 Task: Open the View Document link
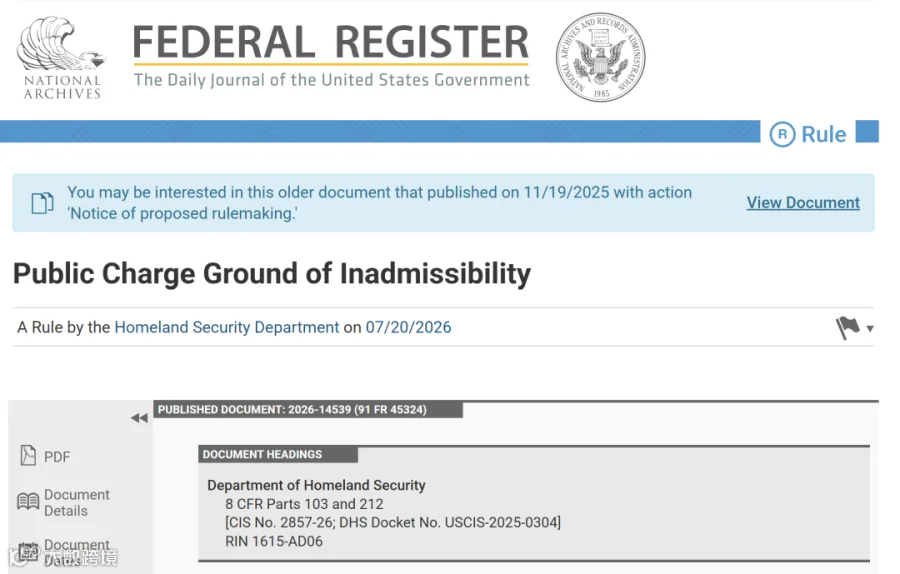tap(803, 203)
